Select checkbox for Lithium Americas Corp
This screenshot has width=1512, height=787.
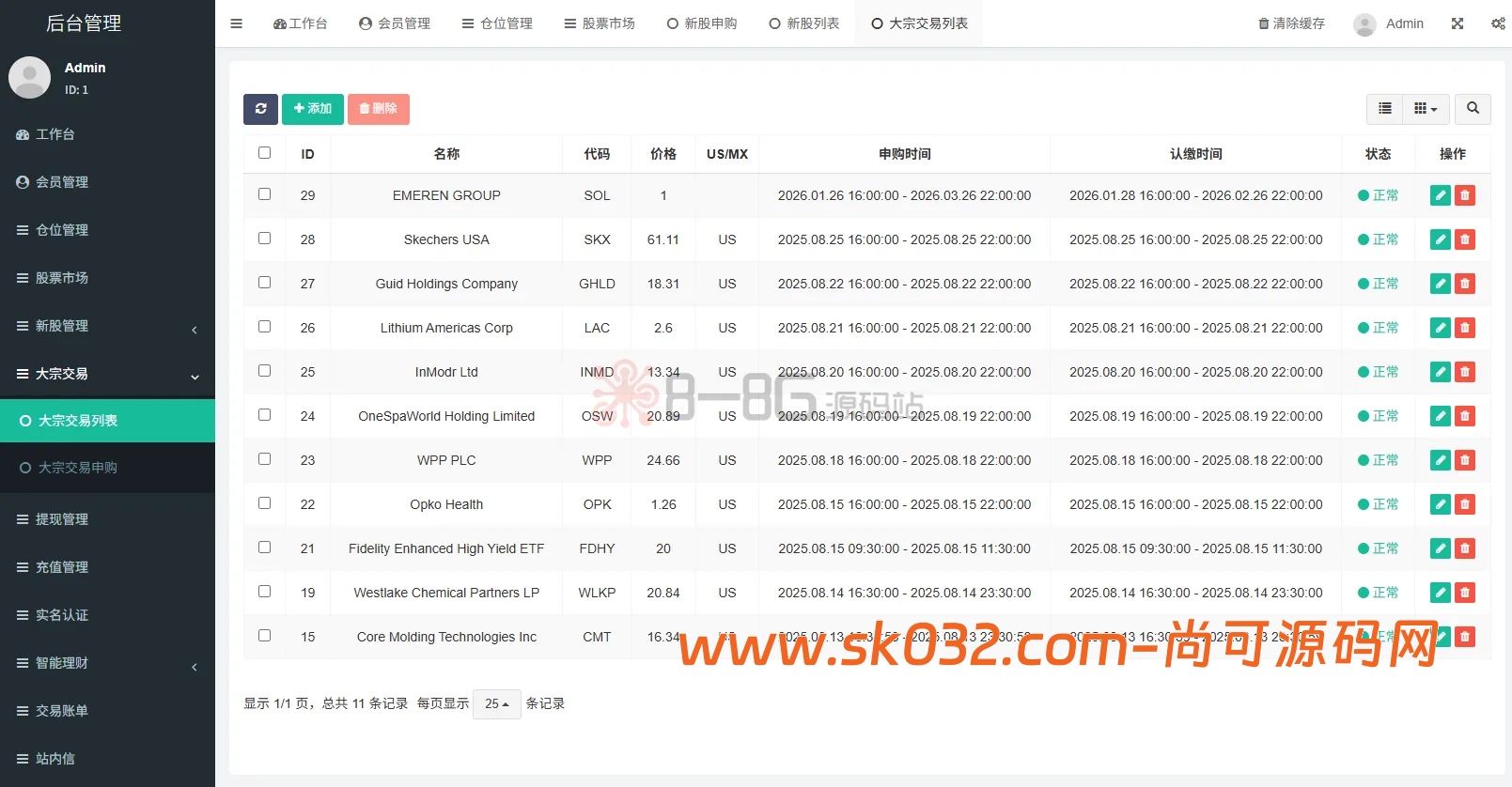click(265, 327)
